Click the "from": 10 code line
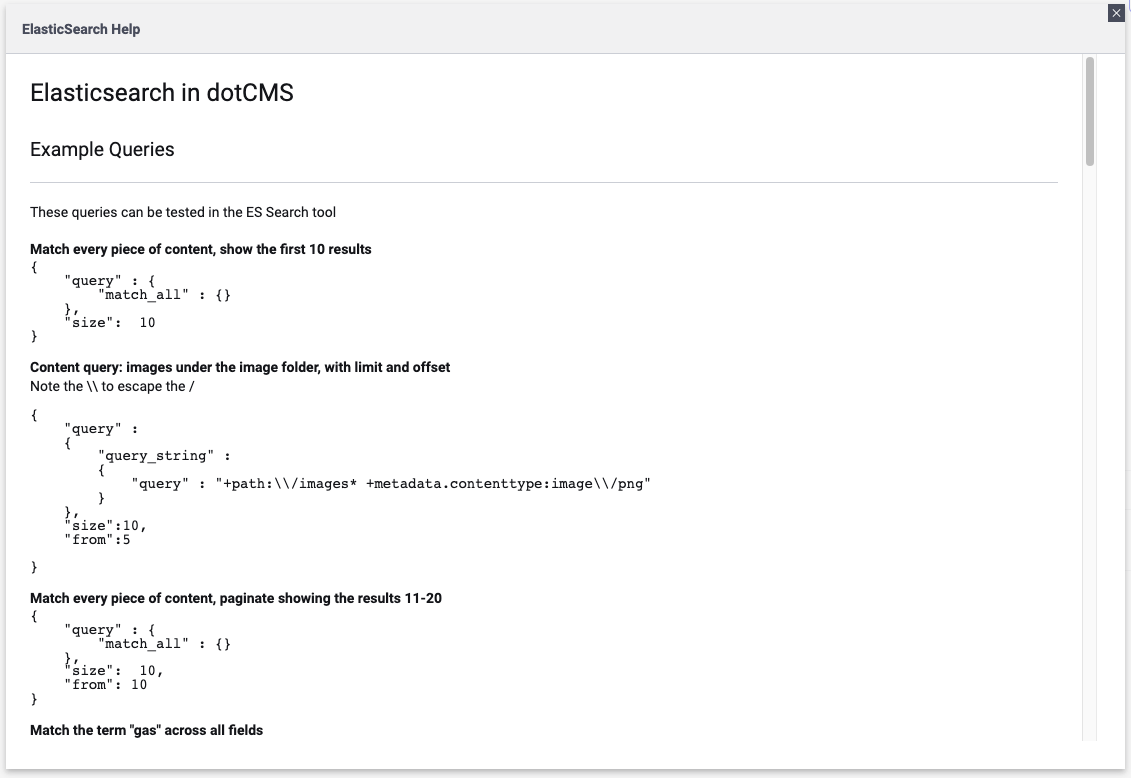Screen dimensions: 1131x778 click(106, 684)
